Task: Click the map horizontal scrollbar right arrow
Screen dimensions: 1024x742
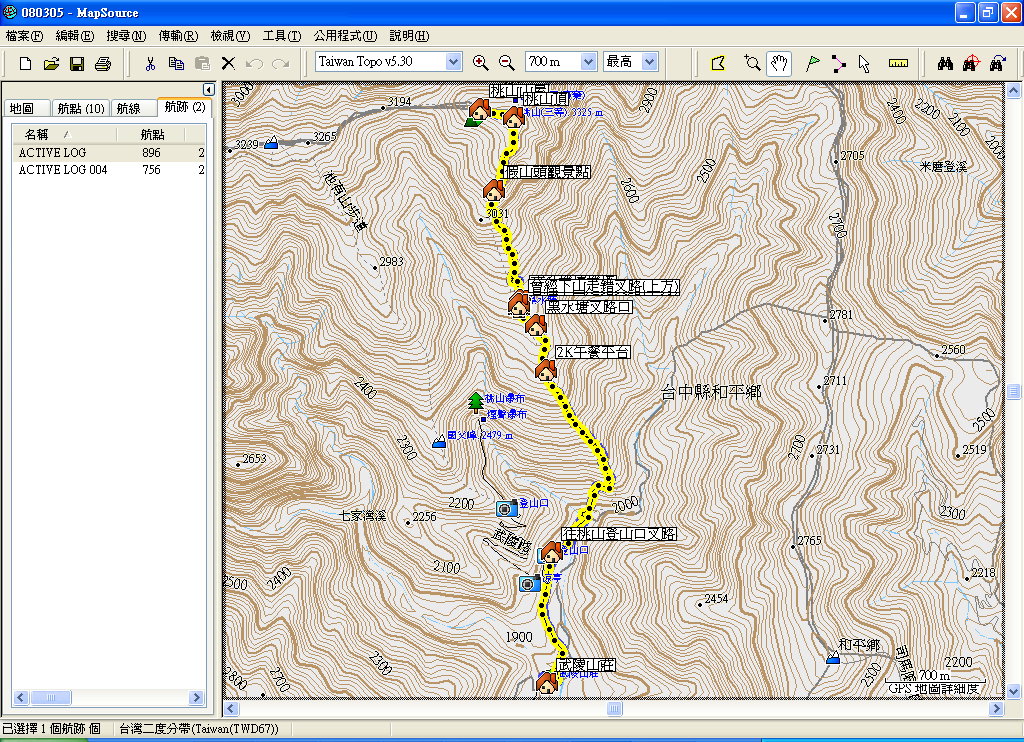Action: pyautogui.click(x=996, y=709)
